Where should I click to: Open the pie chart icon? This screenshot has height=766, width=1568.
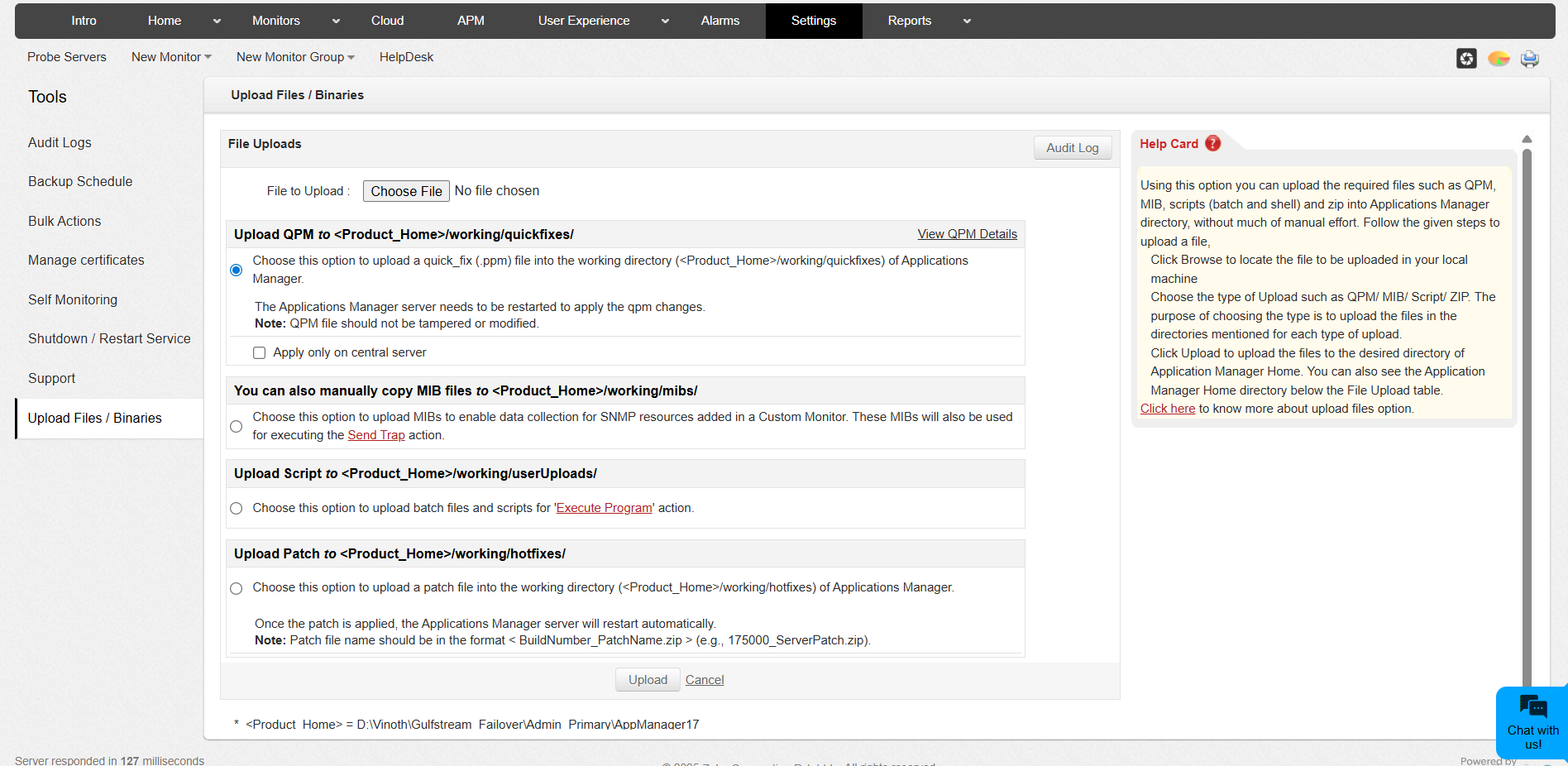click(x=1499, y=59)
